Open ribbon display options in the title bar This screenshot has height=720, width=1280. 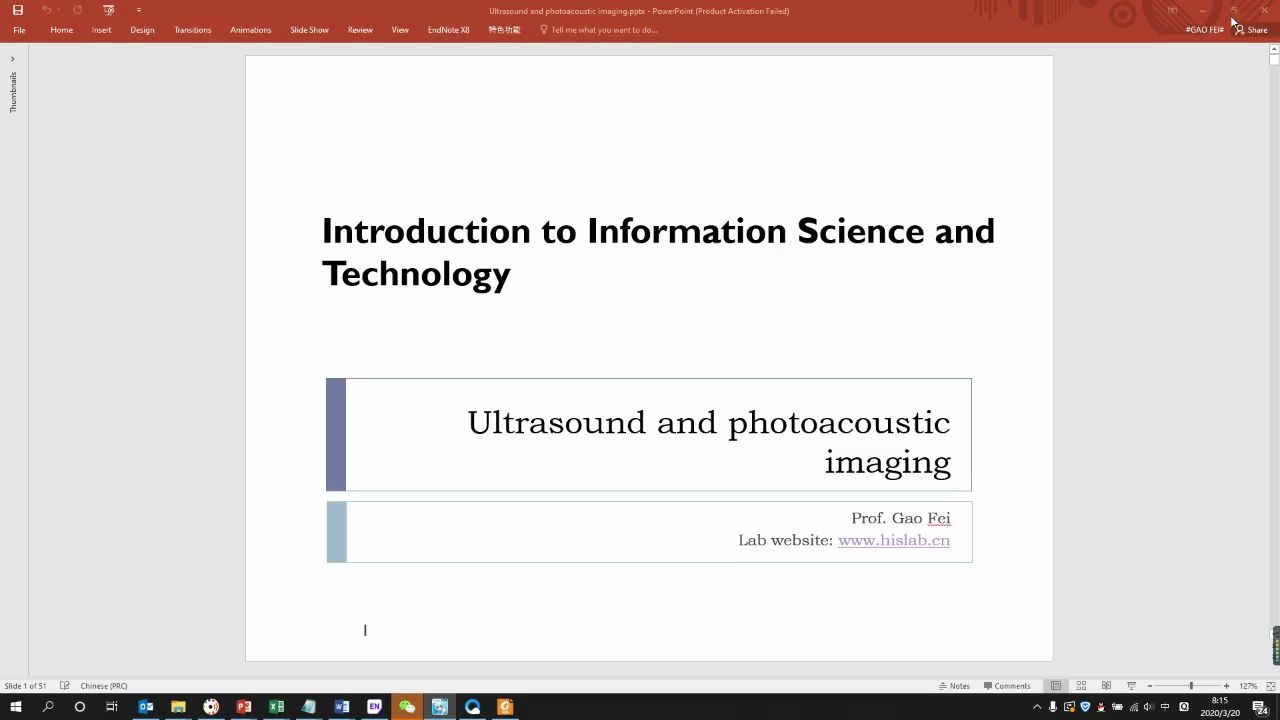pyautogui.click(x=1172, y=10)
